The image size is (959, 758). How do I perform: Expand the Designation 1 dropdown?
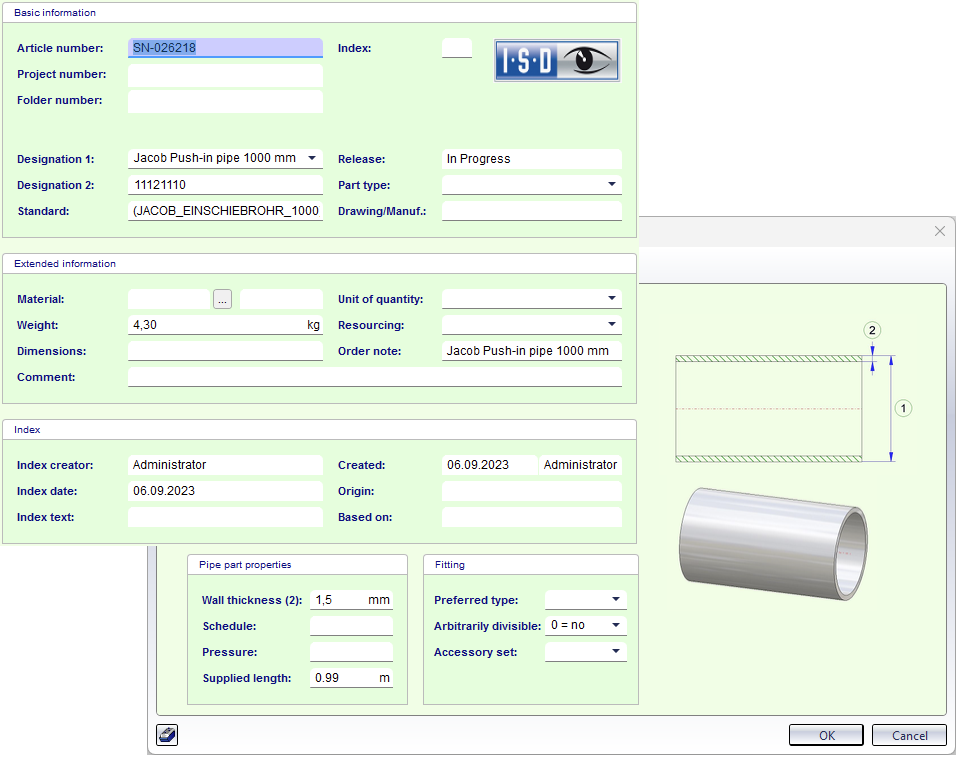pos(312,158)
